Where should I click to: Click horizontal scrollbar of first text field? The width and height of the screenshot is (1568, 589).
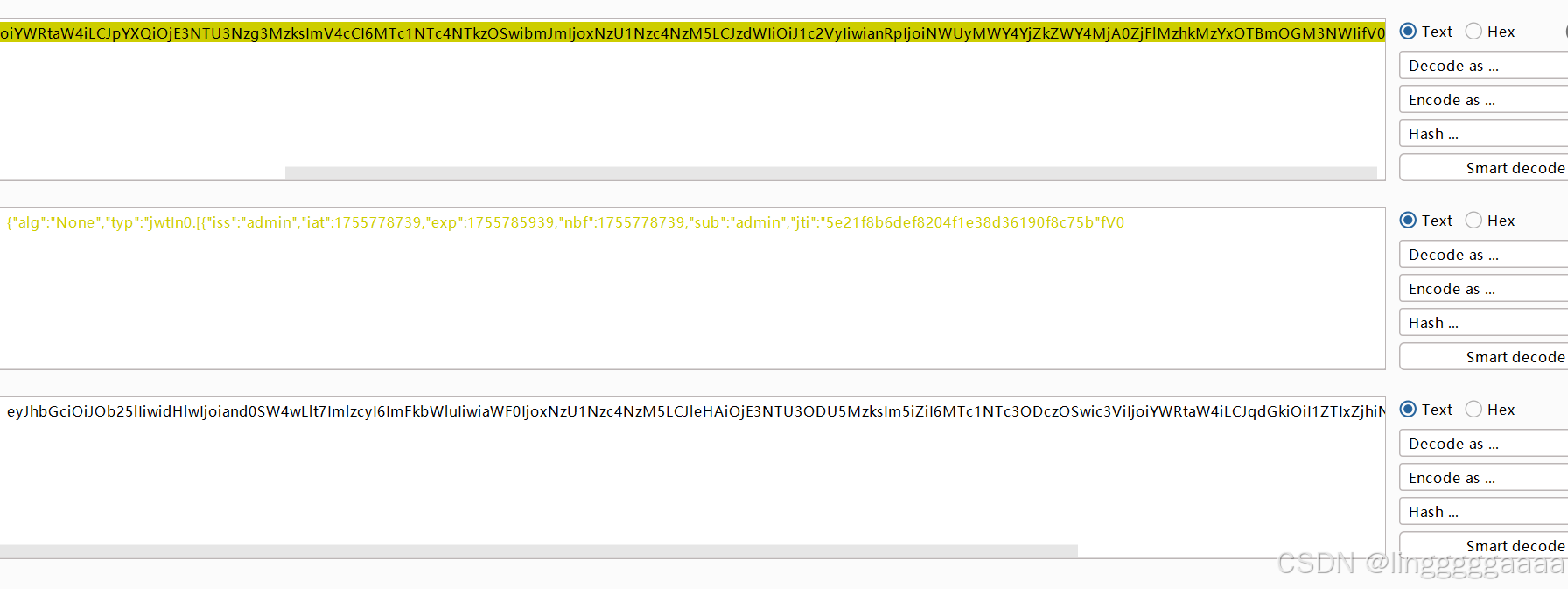coord(831,173)
